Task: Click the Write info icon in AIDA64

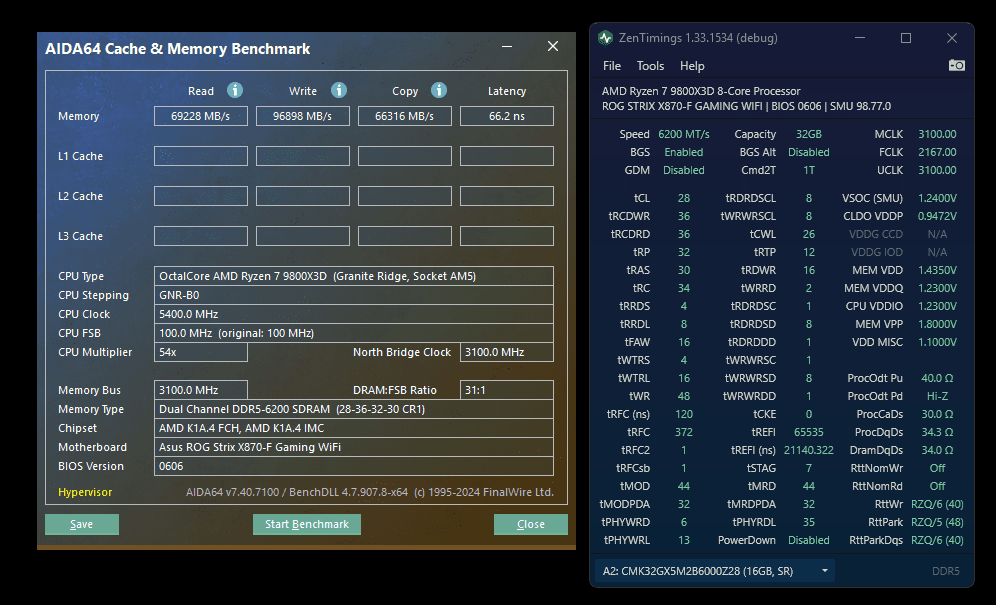Action: click(339, 90)
